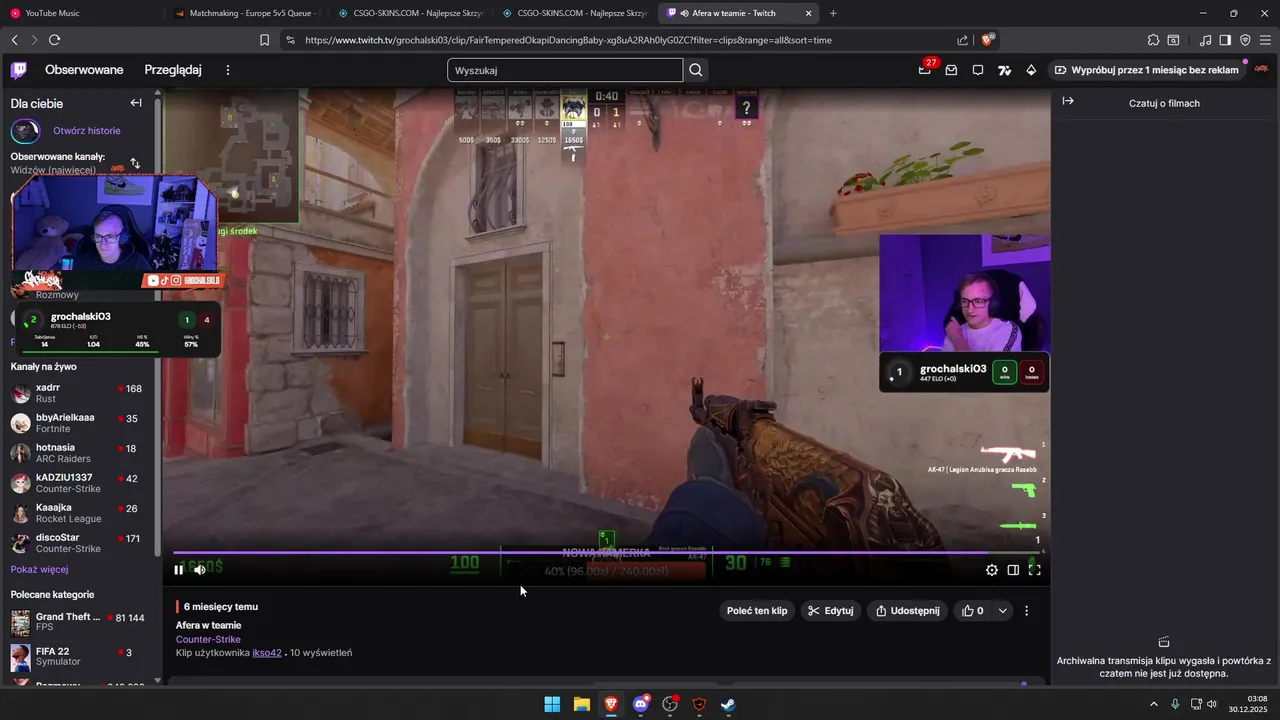Open the Grand Theft recommended category
The width and height of the screenshot is (1280, 720).
pos(77,622)
